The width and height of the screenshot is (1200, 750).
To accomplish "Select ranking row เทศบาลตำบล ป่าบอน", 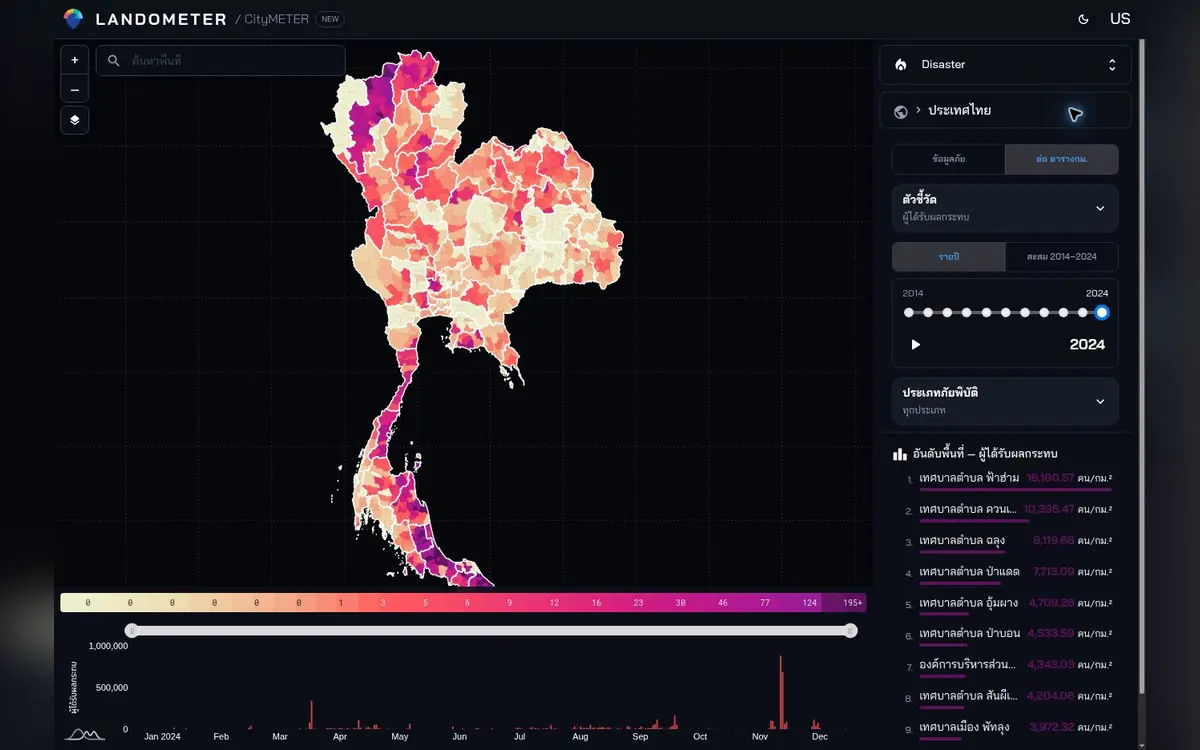I will (x=1009, y=637).
